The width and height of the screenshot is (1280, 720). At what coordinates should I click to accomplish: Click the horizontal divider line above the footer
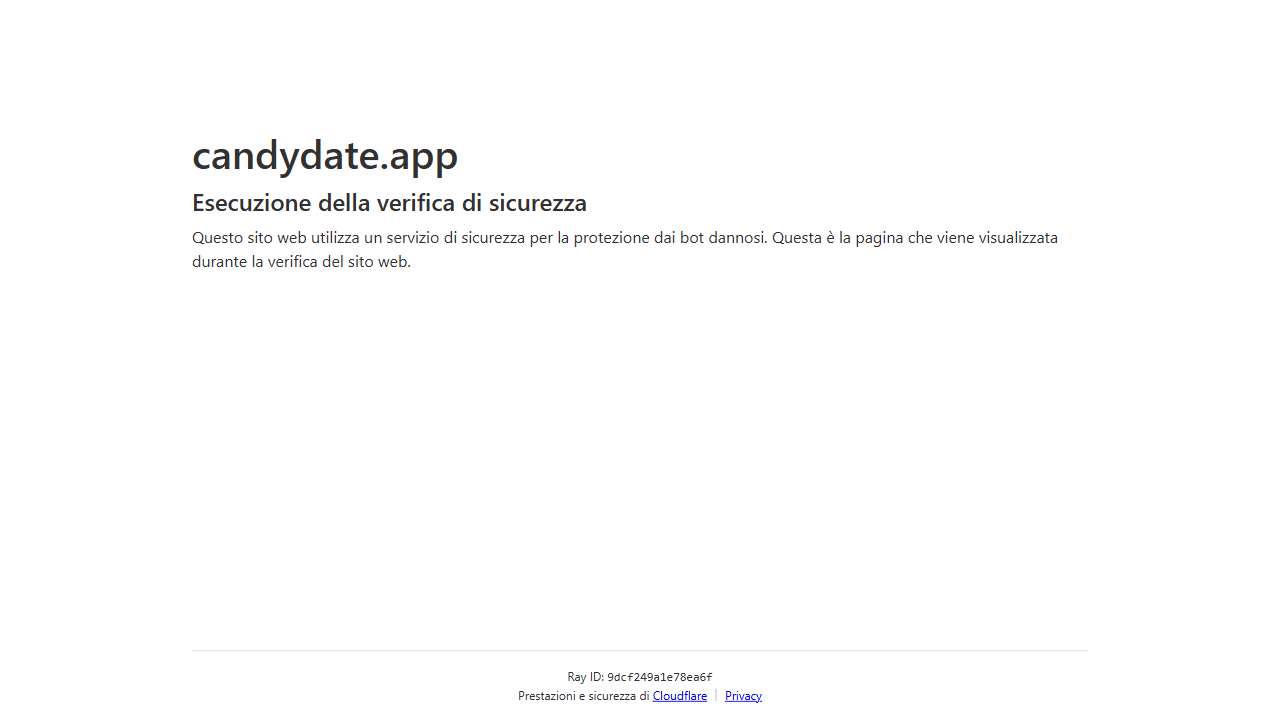[640, 651]
